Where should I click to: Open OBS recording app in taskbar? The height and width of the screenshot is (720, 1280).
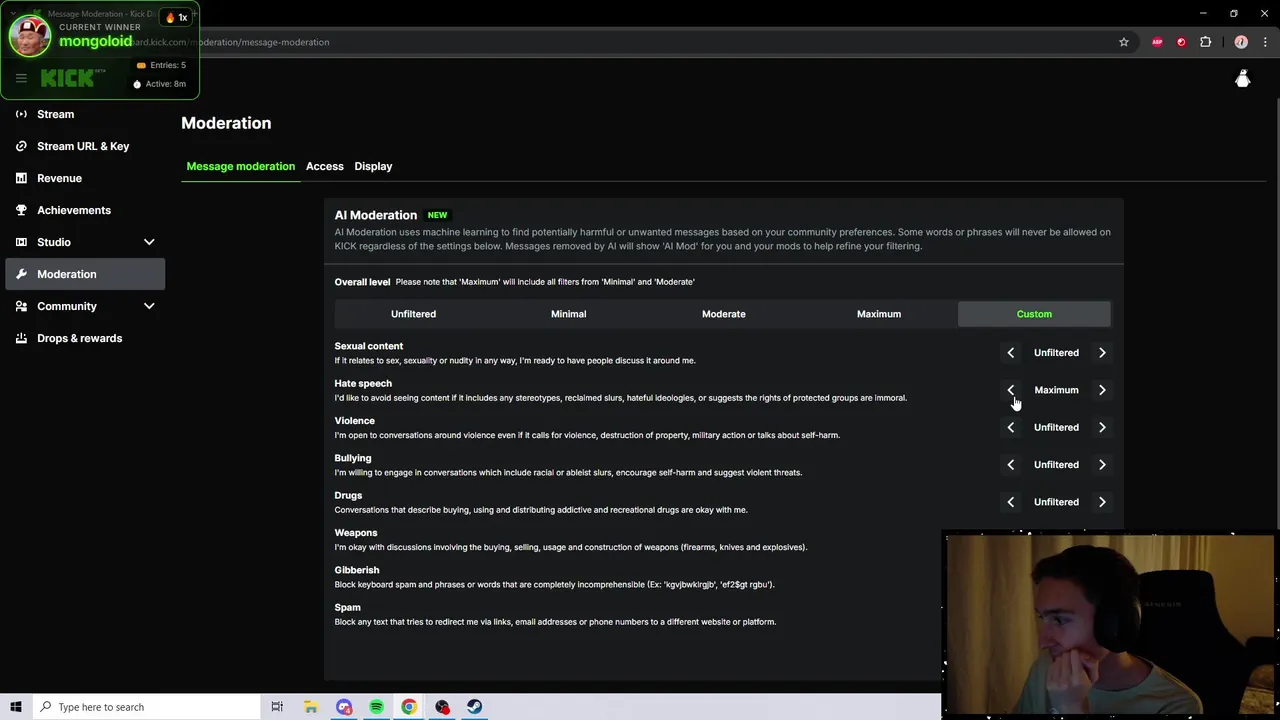point(442,707)
